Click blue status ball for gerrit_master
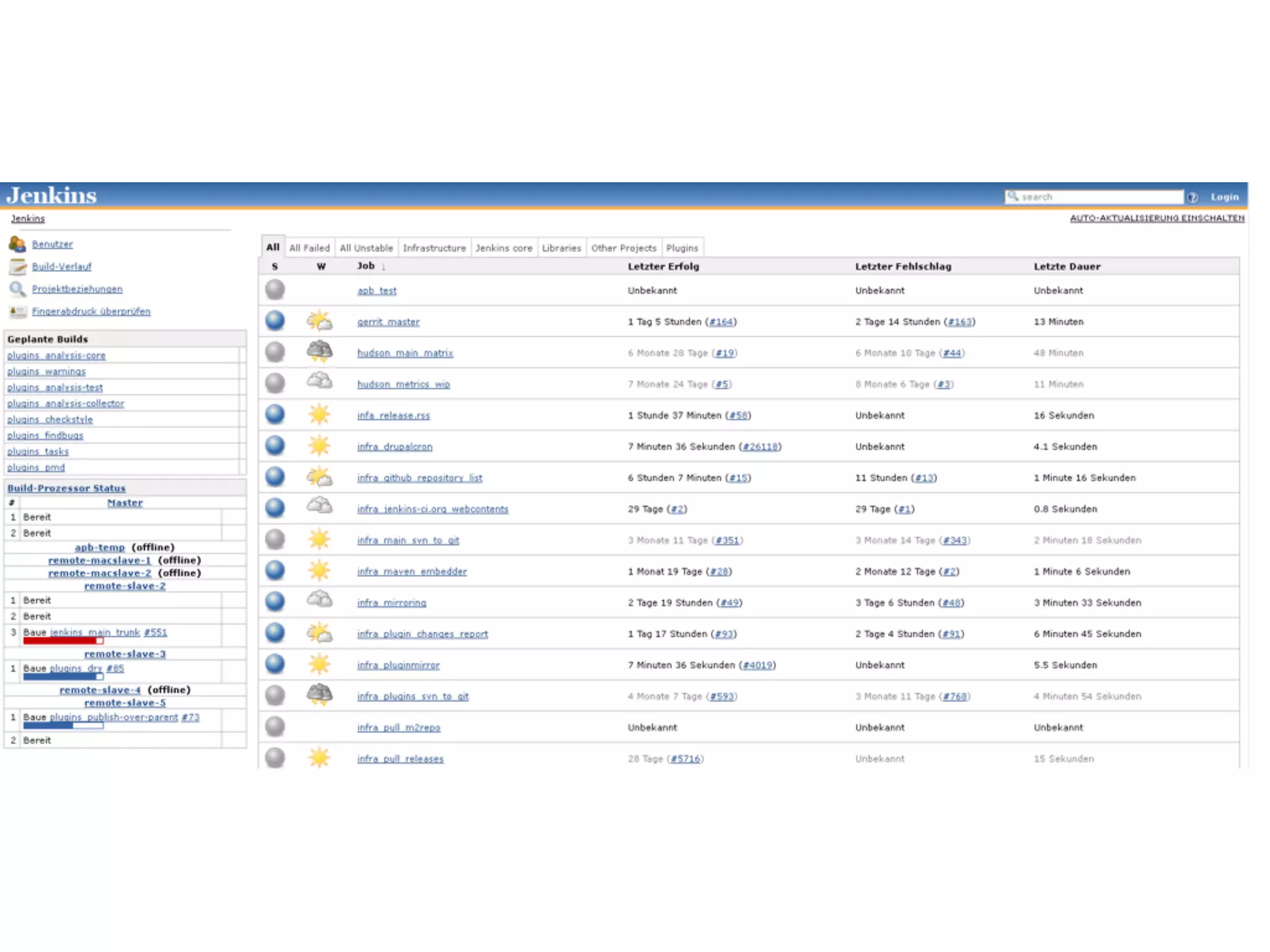The width and height of the screenshot is (1270, 952). (x=275, y=321)
